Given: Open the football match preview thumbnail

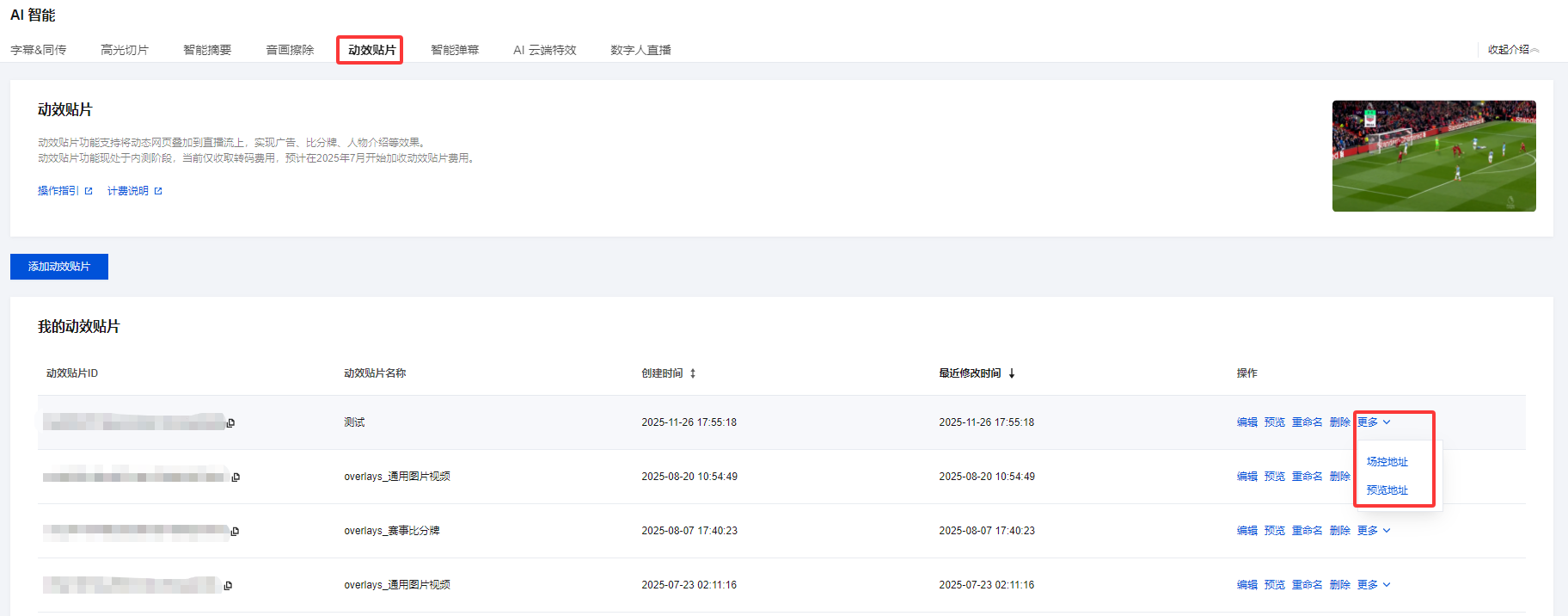Looking at the screenshot, I should click(x=1433, y=156).
